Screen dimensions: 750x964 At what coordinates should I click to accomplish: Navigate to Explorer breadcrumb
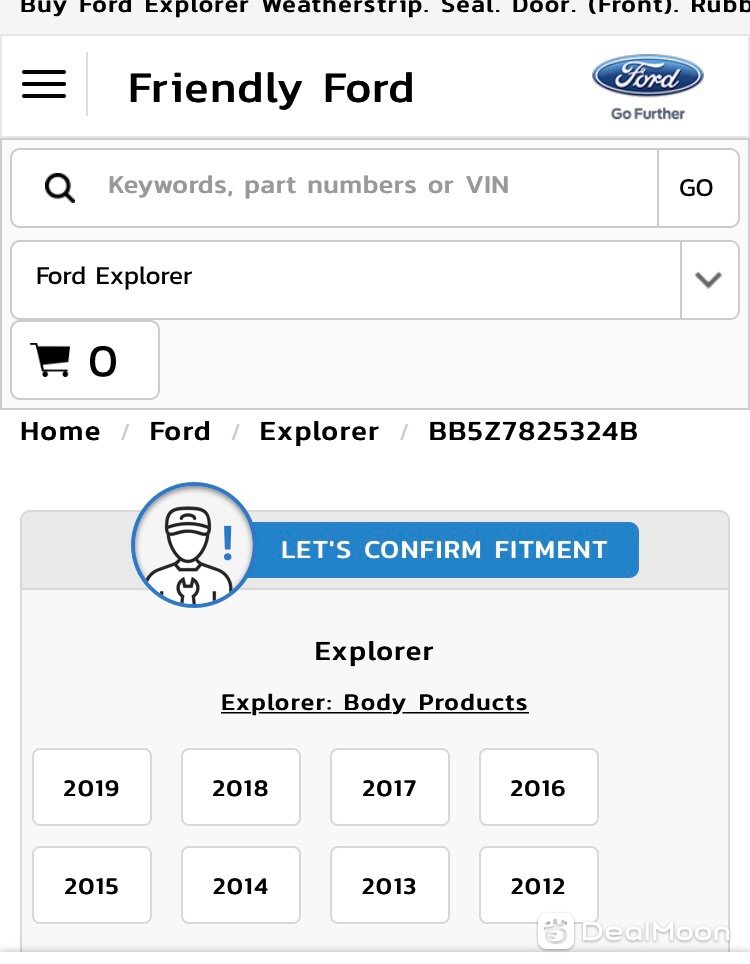click(319, 432)
